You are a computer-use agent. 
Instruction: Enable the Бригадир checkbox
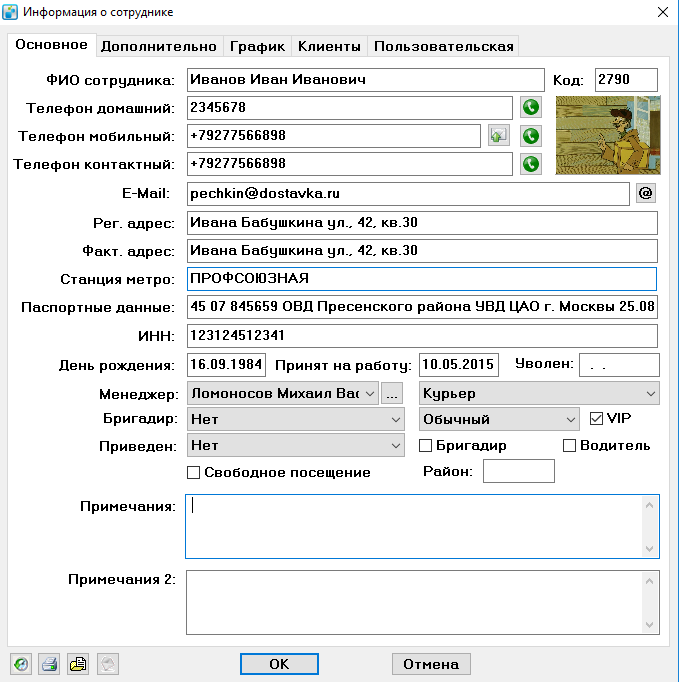pos(425,445)
